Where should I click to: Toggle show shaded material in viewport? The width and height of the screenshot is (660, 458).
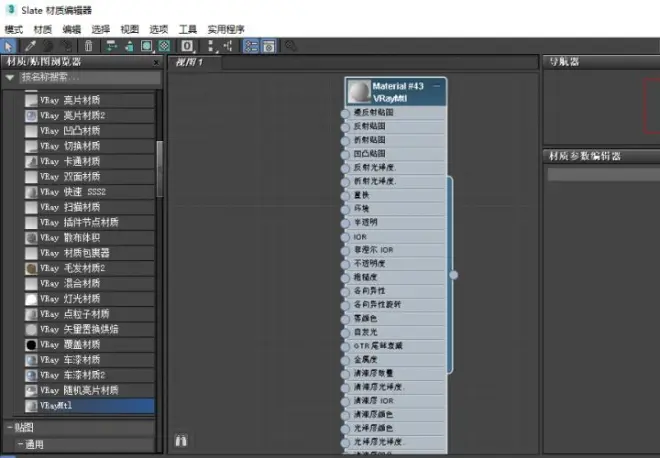[x=146, y=46]
